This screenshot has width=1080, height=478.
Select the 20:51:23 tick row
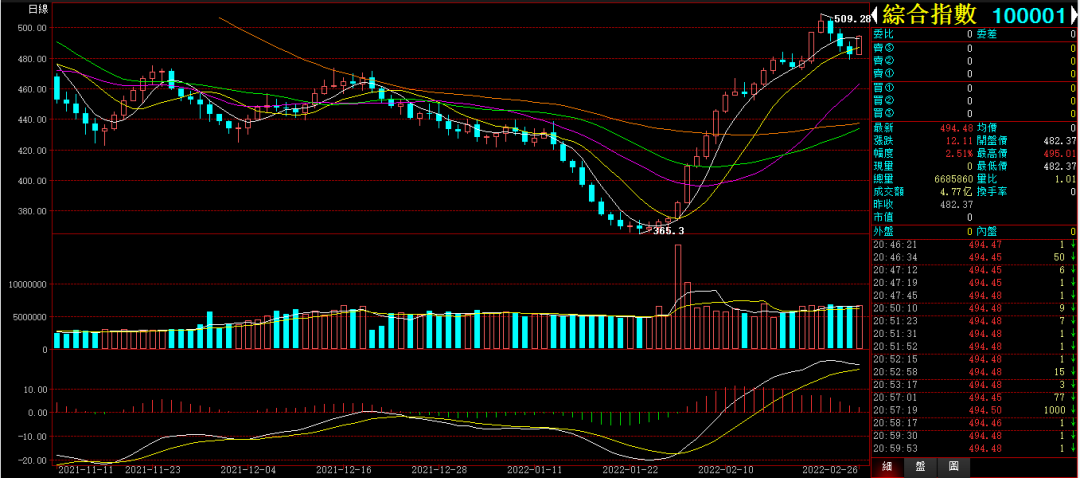point(974,320)
